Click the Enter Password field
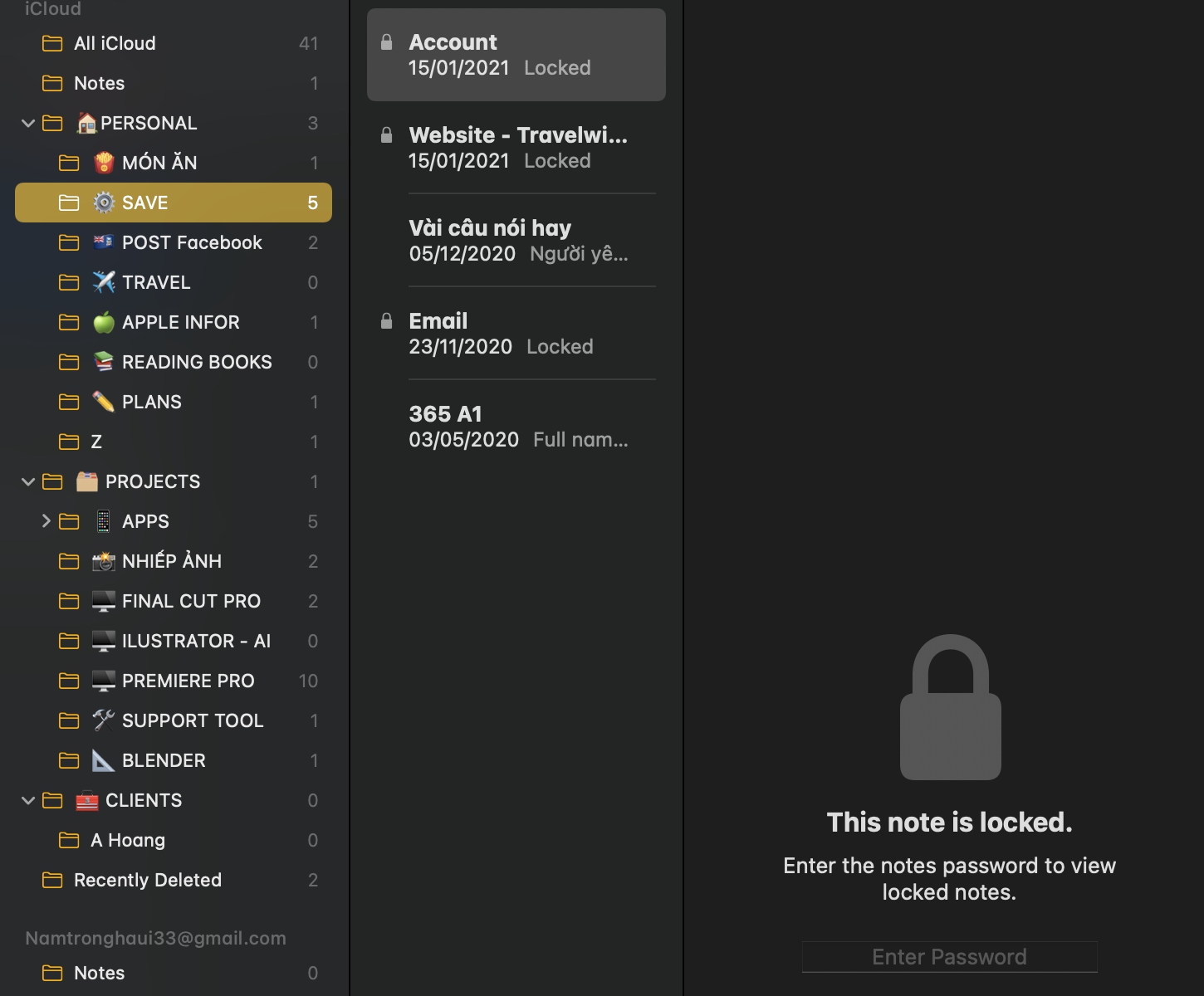 [x=950, y=957]
